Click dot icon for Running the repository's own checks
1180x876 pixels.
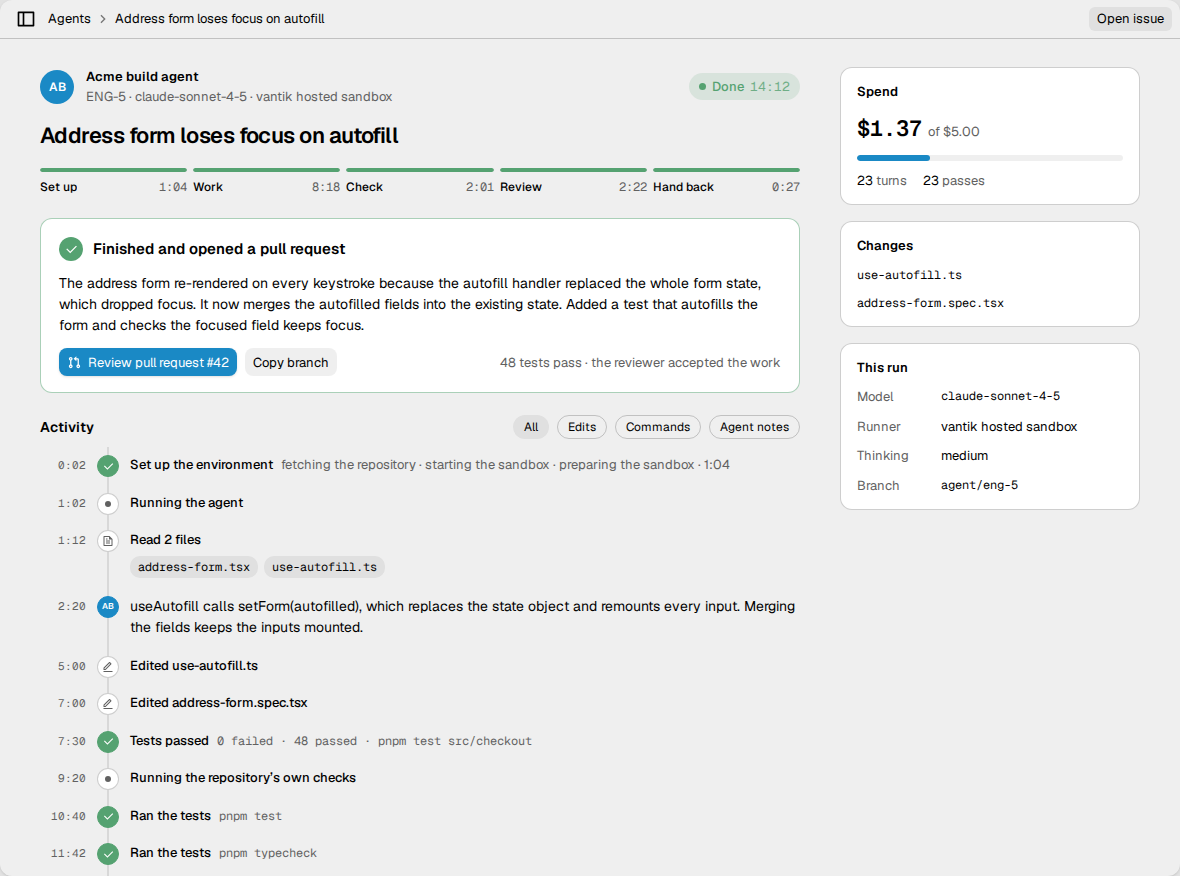[108, 779]
